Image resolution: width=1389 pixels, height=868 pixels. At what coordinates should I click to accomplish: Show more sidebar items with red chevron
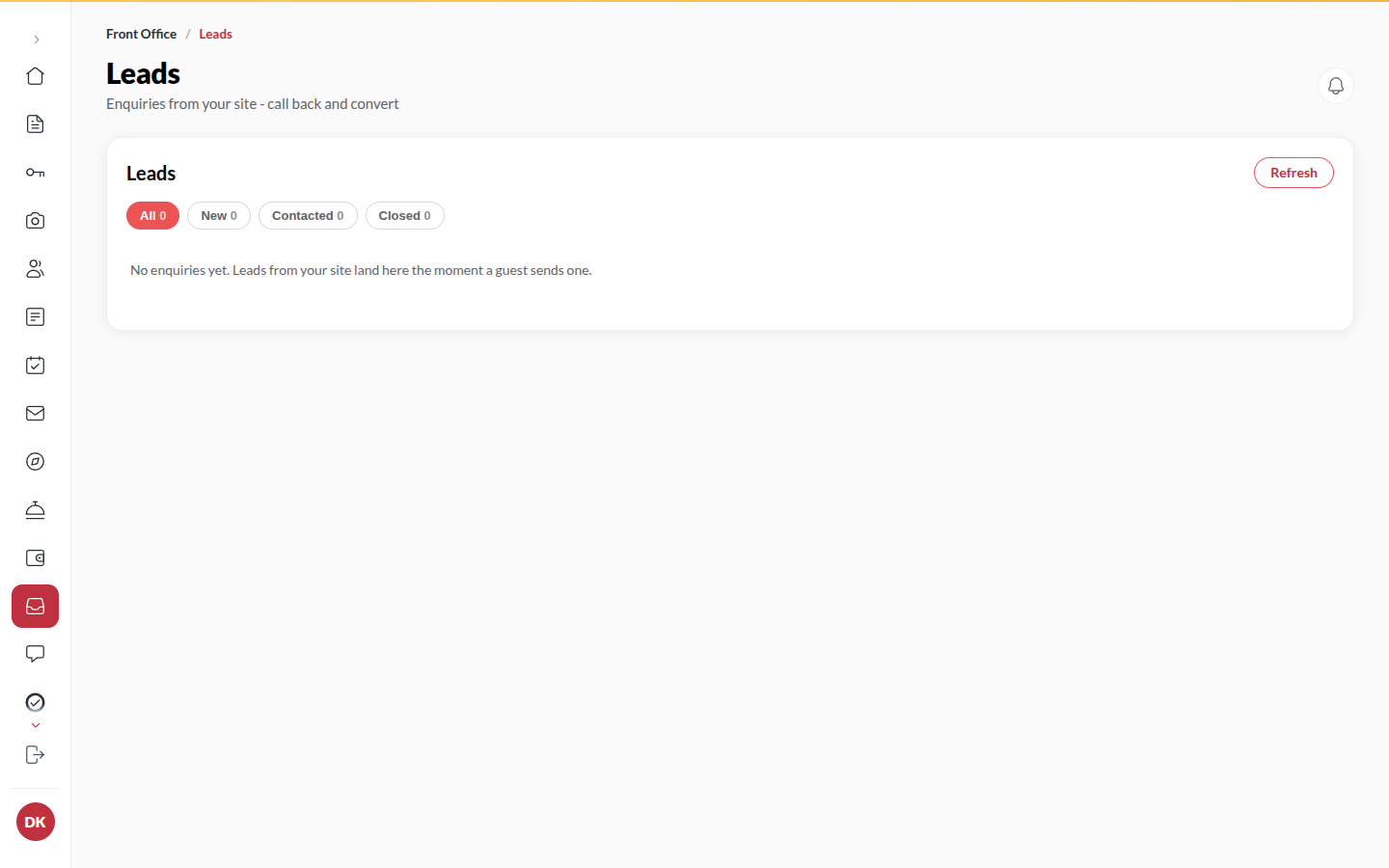(x=36, y=725)
